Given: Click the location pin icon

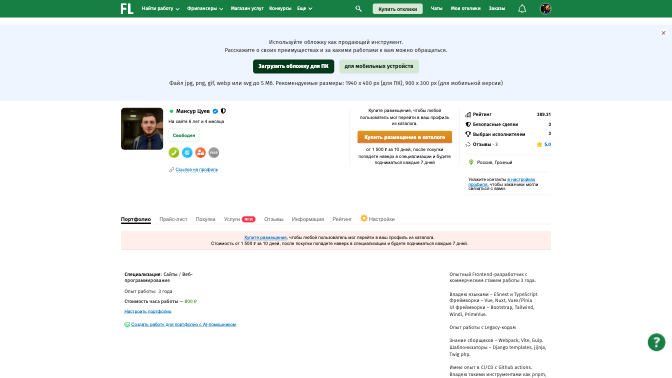Looking at the screenshot, I should [x=471, y=162].
